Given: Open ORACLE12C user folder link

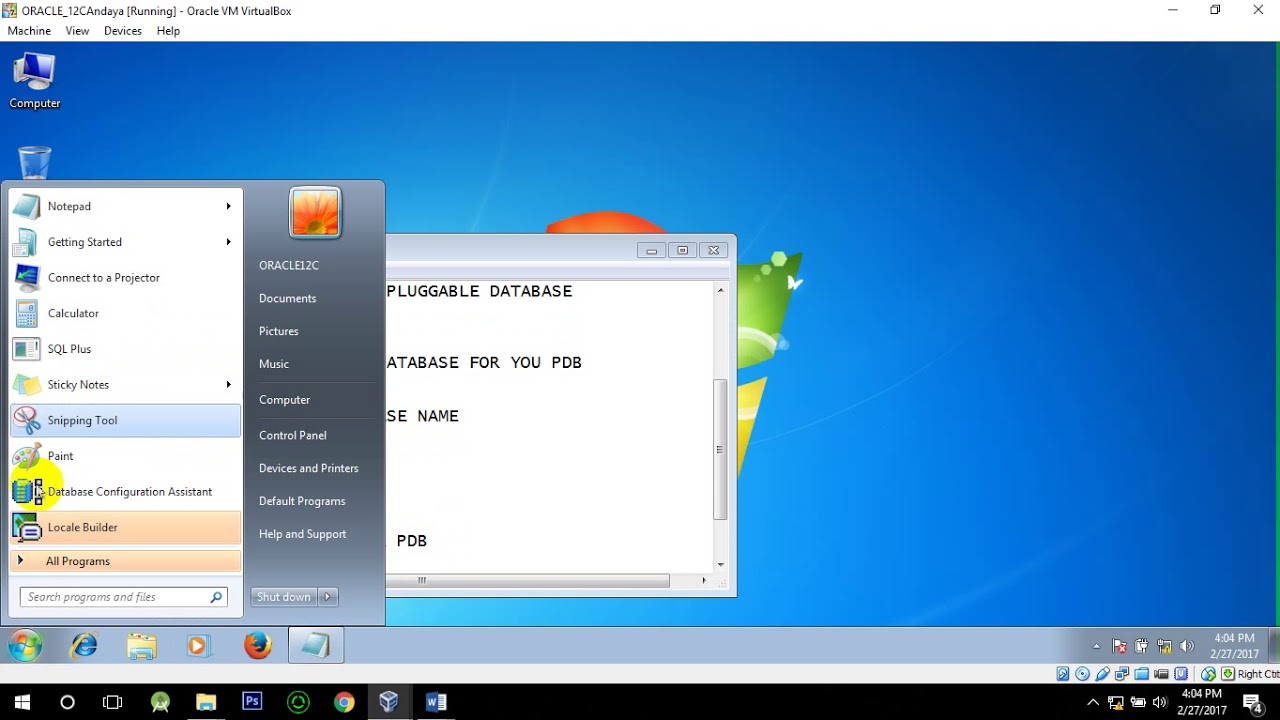Looking at the screenshot, I should pos(289,265).
